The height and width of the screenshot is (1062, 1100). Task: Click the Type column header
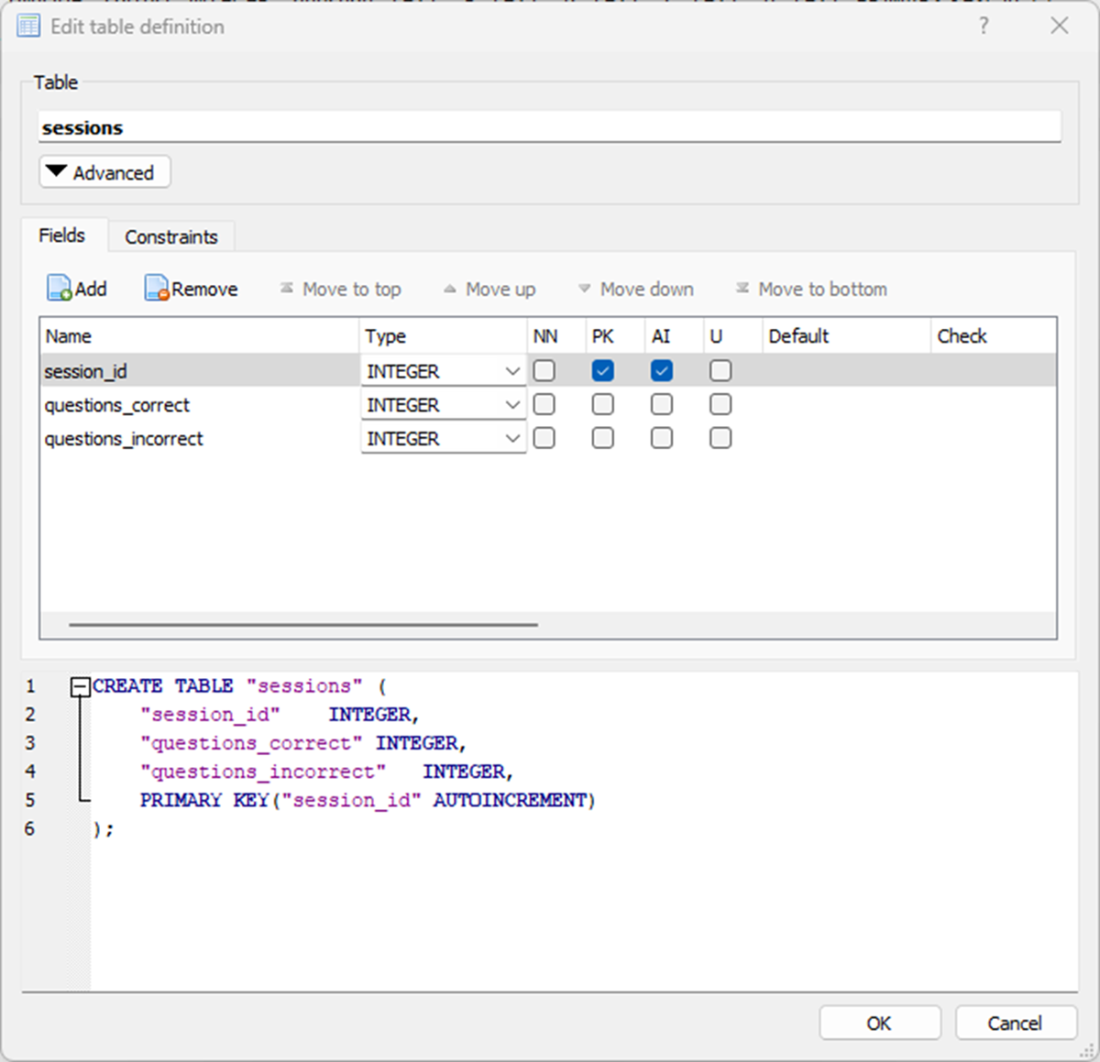(443, 336)
